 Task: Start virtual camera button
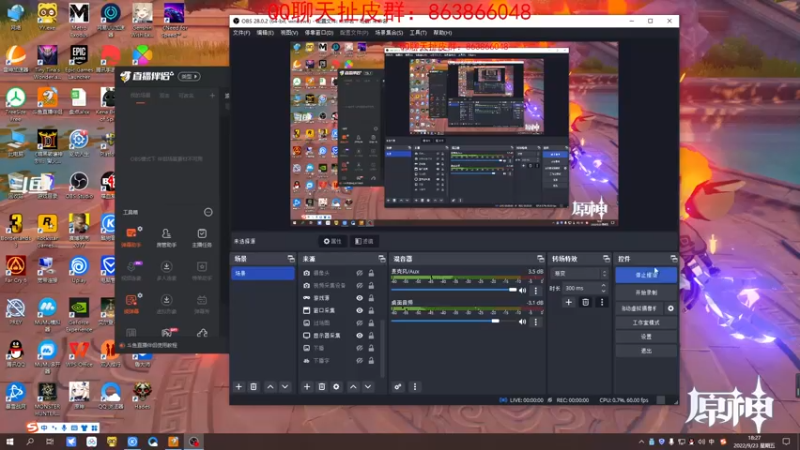tap(639, 308)
